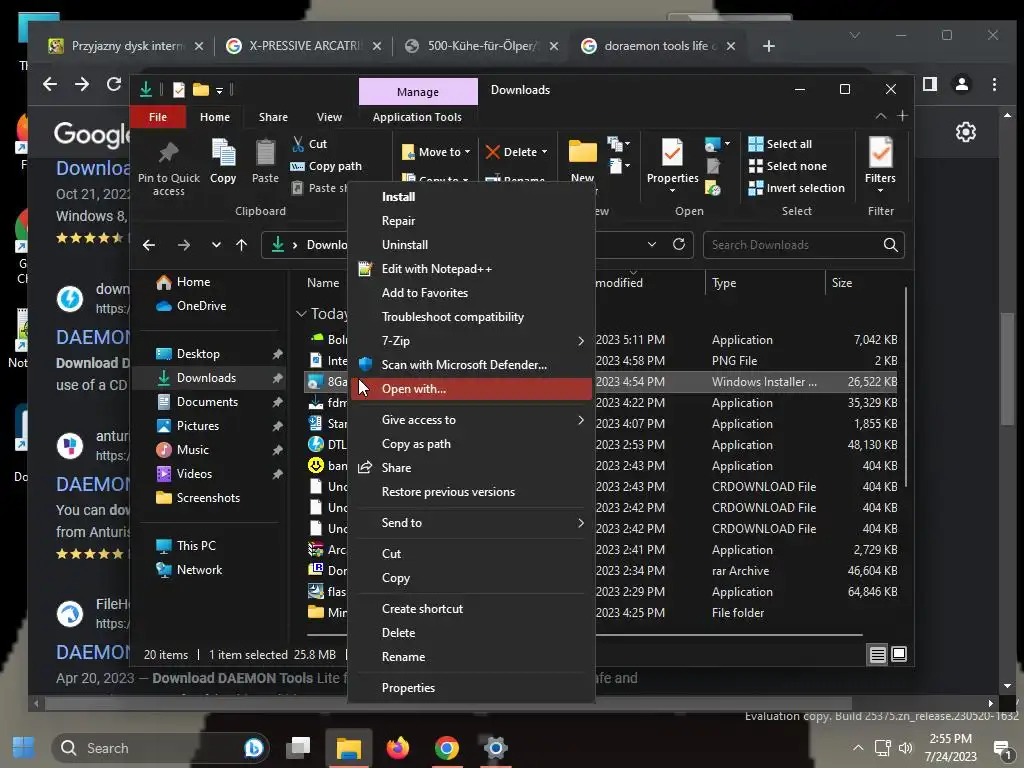
Task: Click the Search Downloads field
Action: (804, 245)
